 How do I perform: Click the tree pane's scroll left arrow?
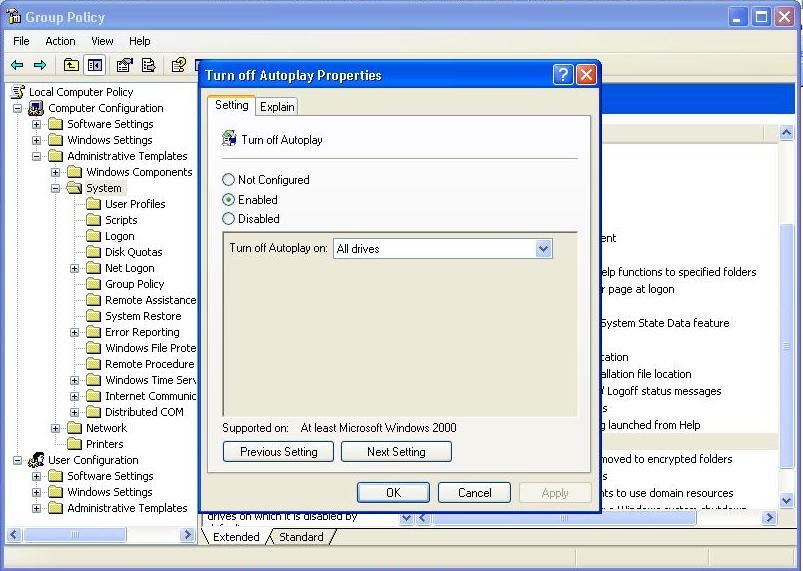coord(14,535)
